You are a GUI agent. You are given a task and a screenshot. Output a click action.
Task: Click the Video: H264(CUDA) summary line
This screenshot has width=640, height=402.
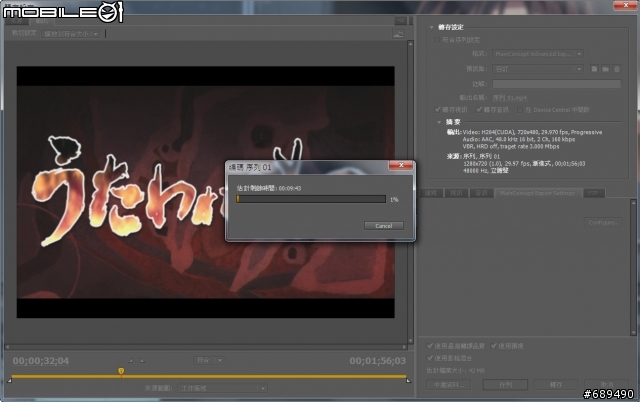coord(532,132)
